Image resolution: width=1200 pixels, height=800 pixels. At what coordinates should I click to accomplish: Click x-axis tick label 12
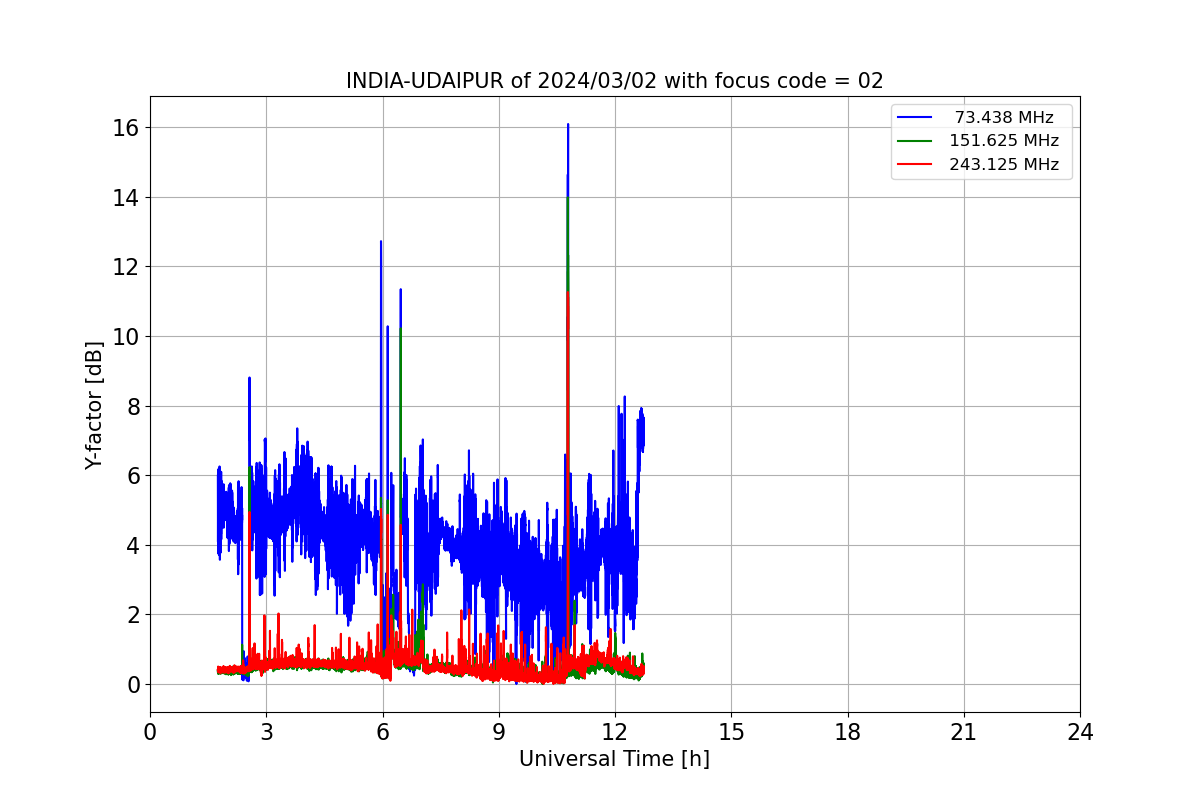pos(615,732)
